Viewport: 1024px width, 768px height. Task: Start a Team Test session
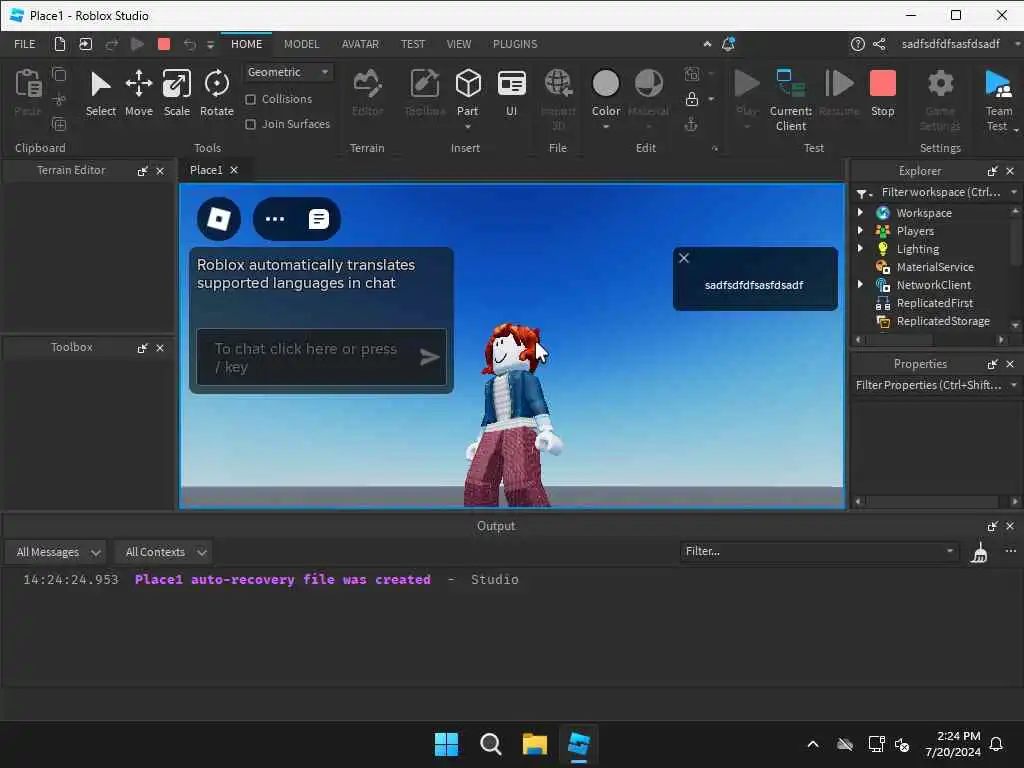pos(999,99)
